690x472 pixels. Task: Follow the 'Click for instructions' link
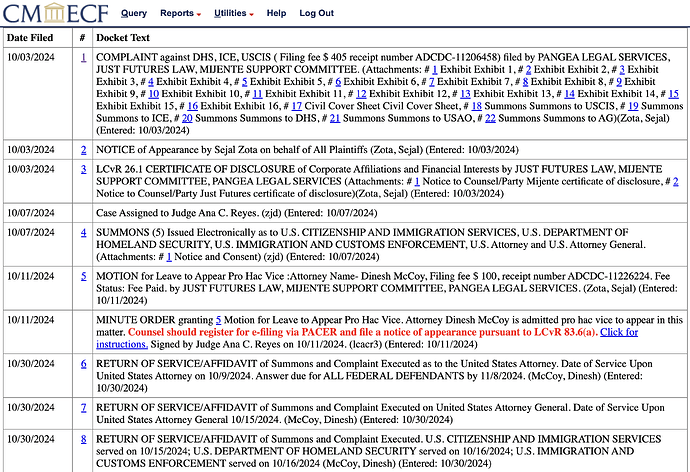[x=367, y=338]
